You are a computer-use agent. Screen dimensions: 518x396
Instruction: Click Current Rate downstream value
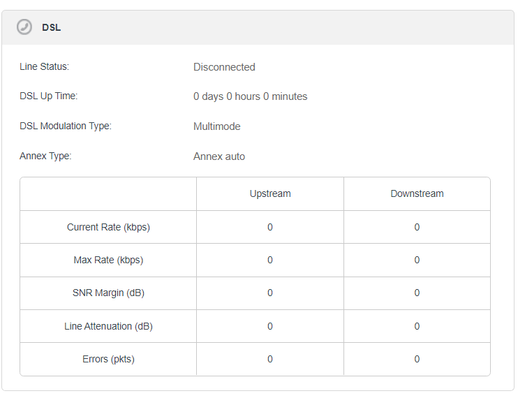(x=417, y=227)
